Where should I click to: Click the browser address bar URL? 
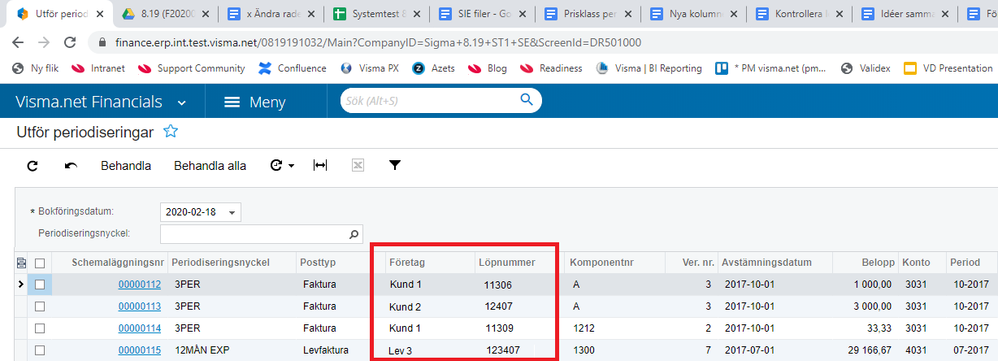click(x=378, y=43)
